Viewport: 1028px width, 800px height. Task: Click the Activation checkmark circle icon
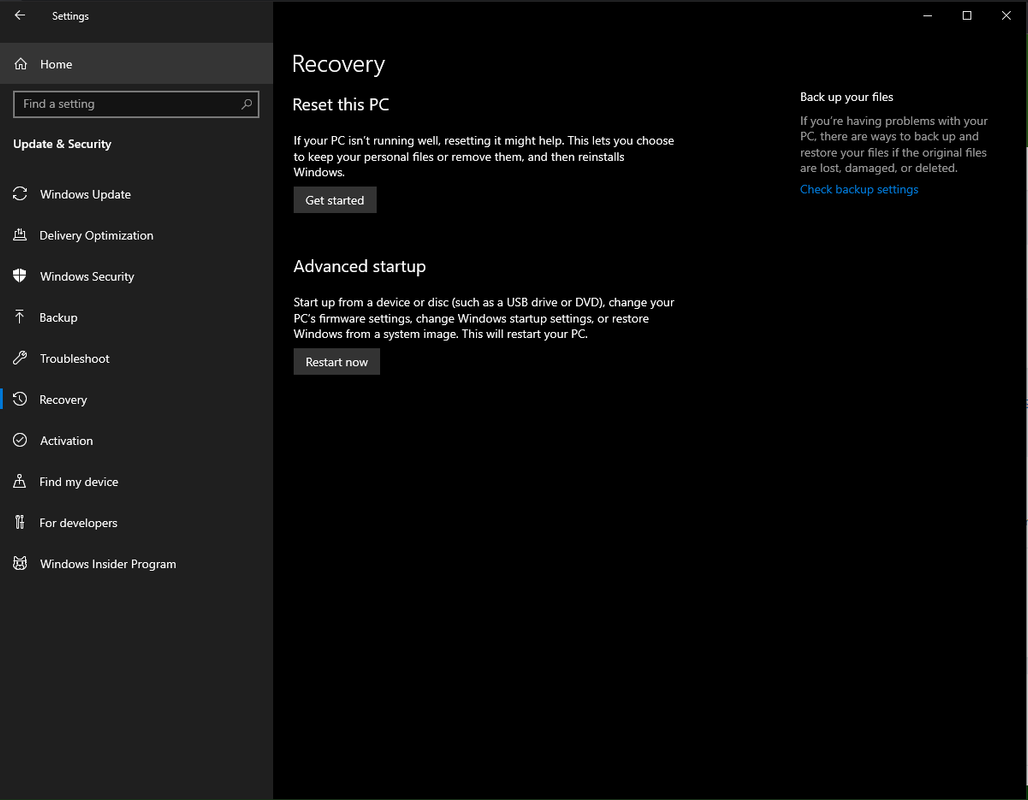pyautogui.click(x=20, y=440)
